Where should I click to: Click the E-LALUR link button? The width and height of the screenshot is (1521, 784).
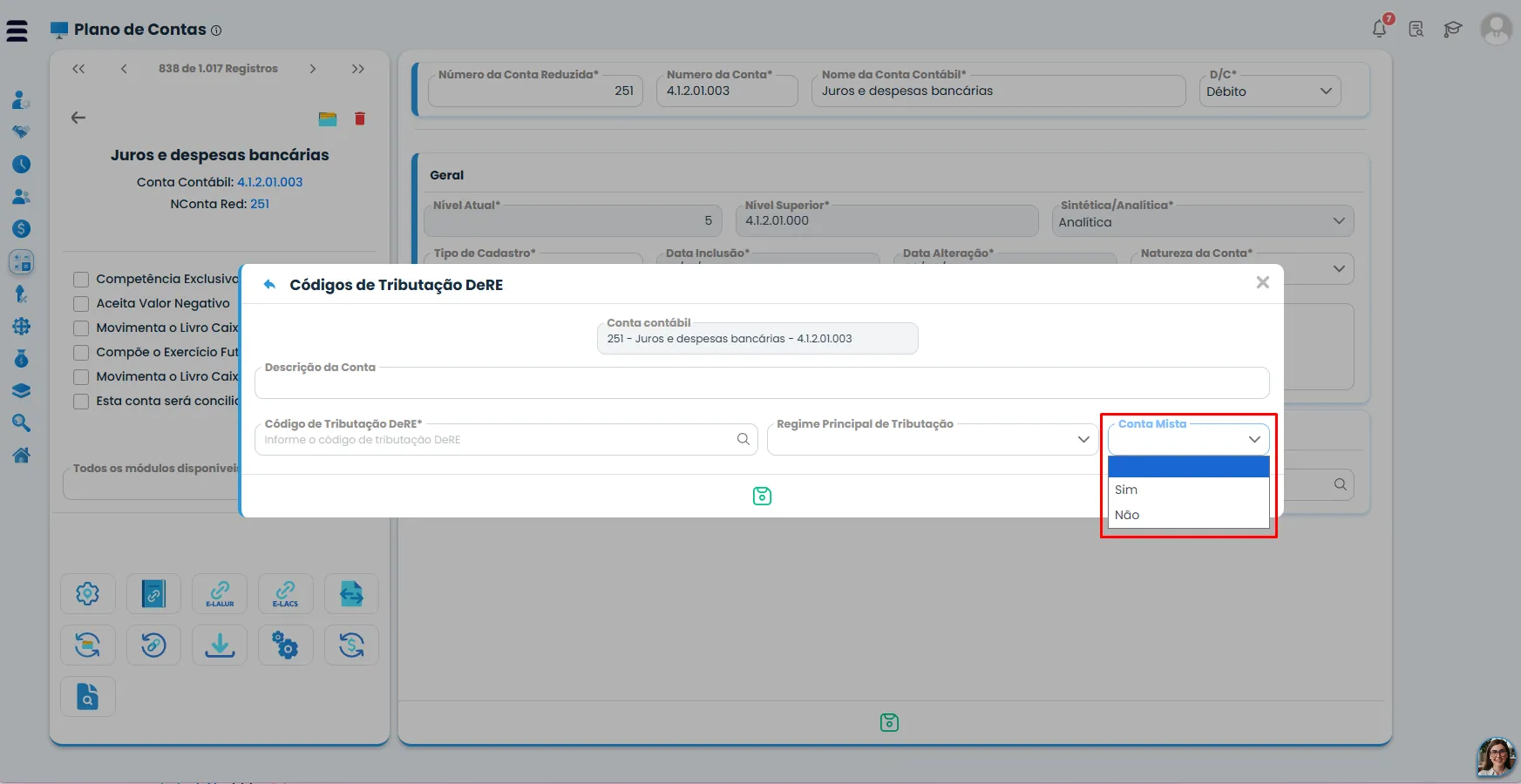[x=220, y=594]
